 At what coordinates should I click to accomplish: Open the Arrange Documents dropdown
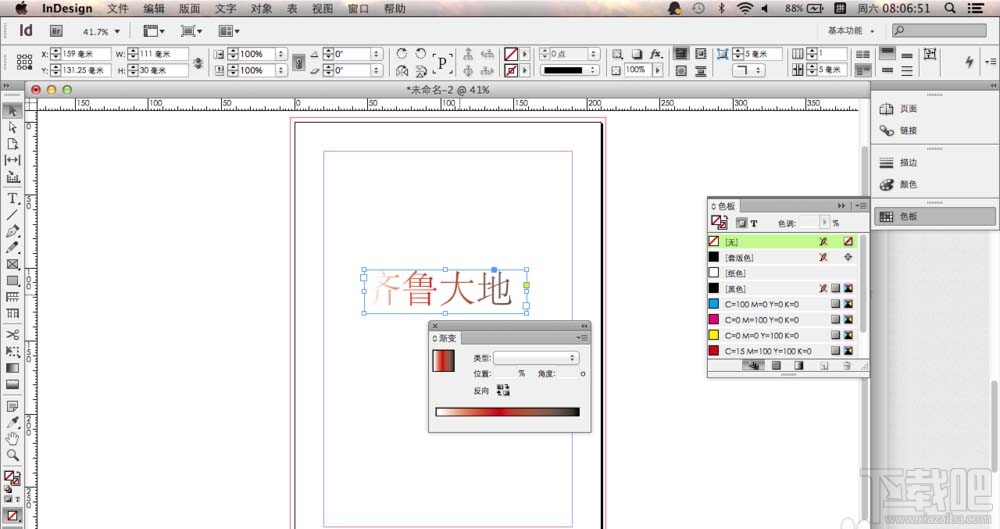(x=229, y=31)
